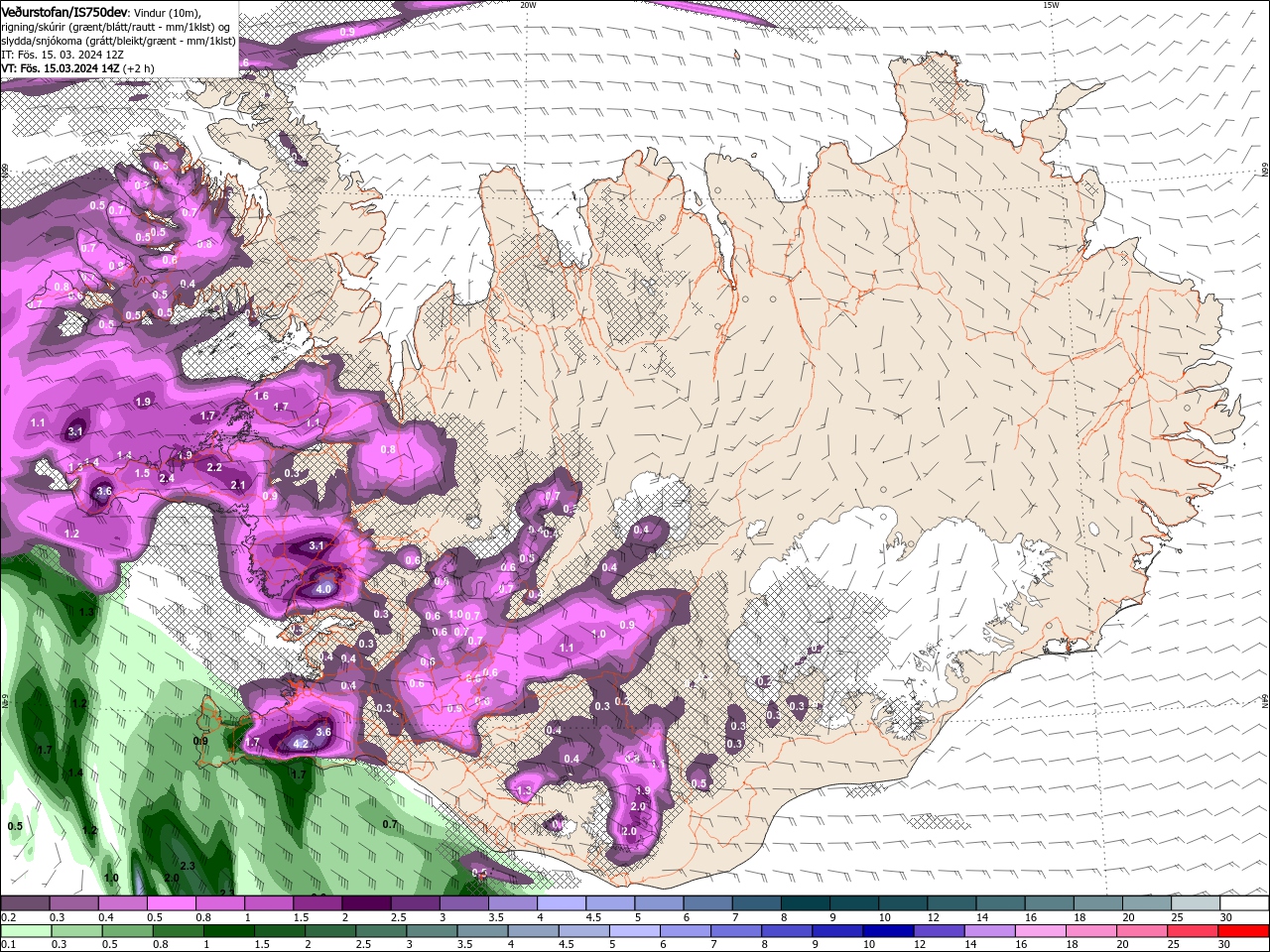Image resolution: width=1270 pixels, height=952 pixels.
Task: Click the 15W longitude label
Action: 1051,5
